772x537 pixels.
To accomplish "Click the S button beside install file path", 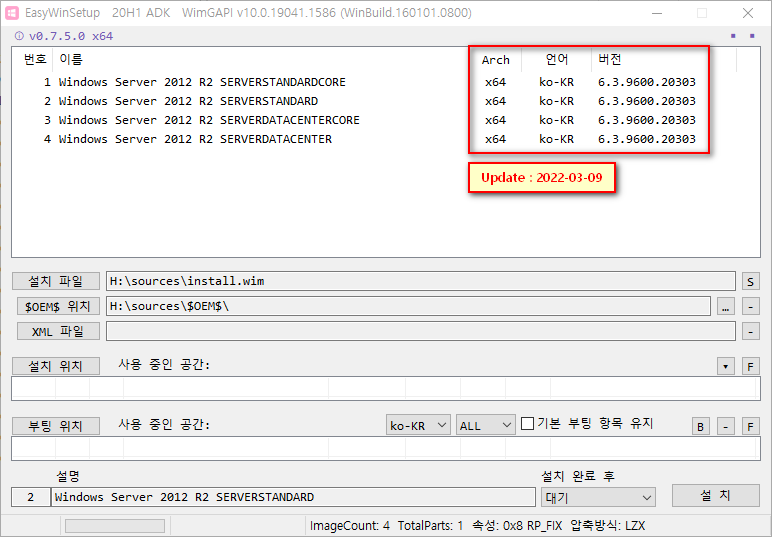I will coord(750,282).
